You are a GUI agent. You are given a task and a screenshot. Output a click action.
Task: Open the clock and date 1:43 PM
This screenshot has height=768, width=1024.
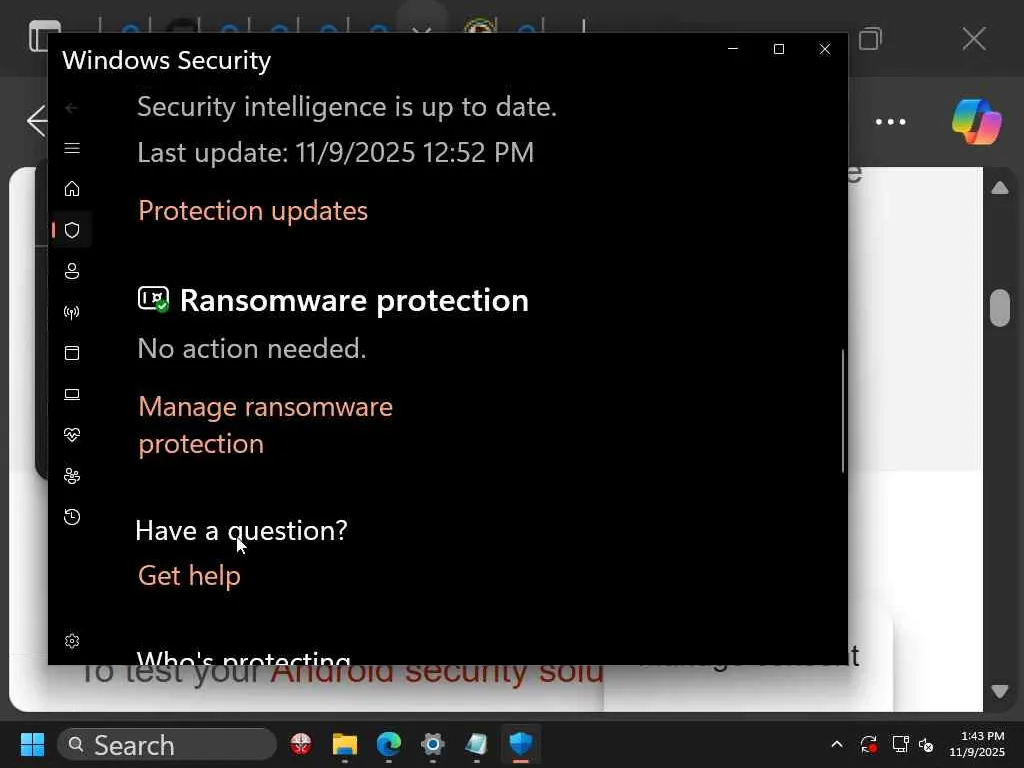coord(977,744)
